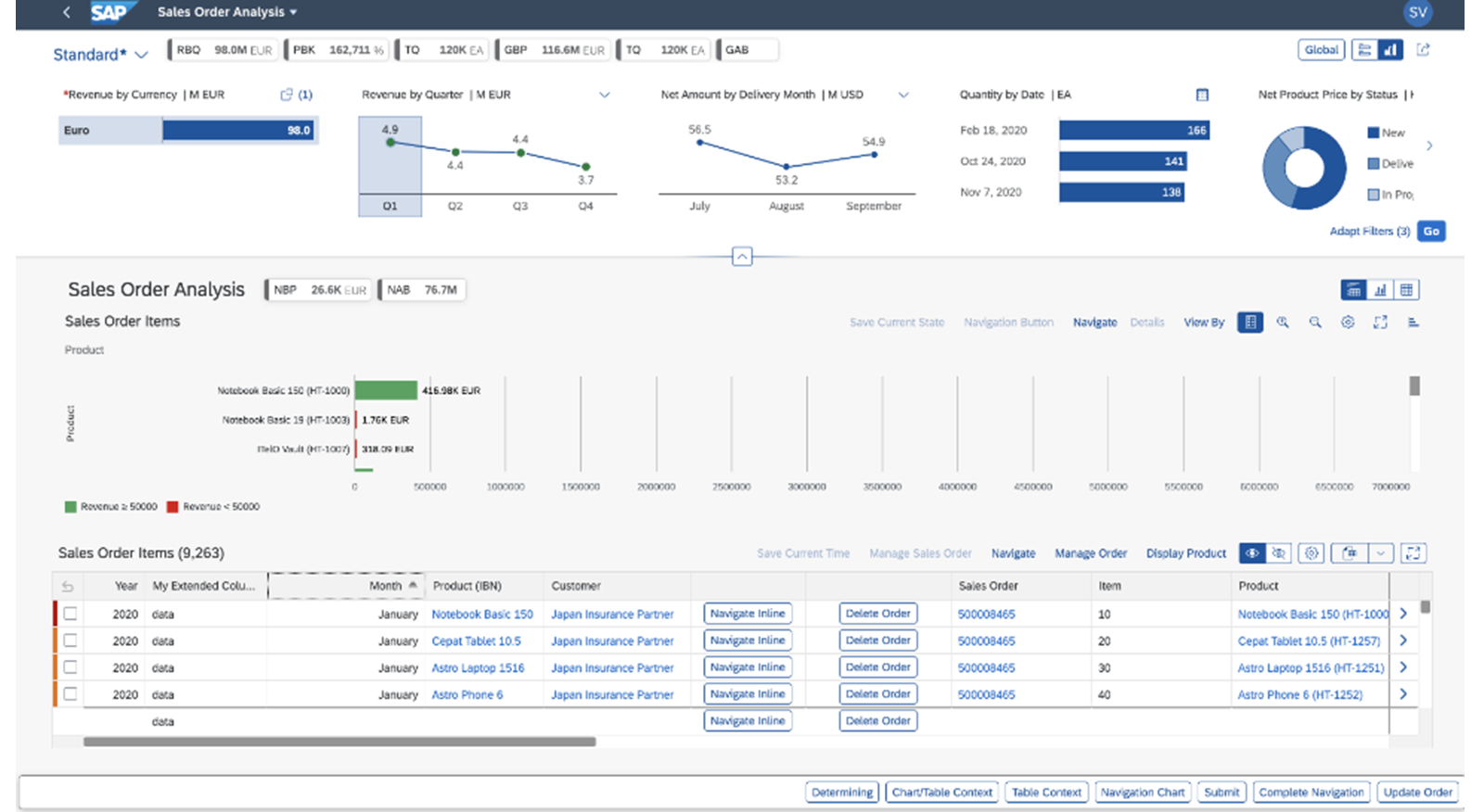1484x812 pixels.
Task: Maximize the Sales Order Items table
Action: tap(1414, 553)
